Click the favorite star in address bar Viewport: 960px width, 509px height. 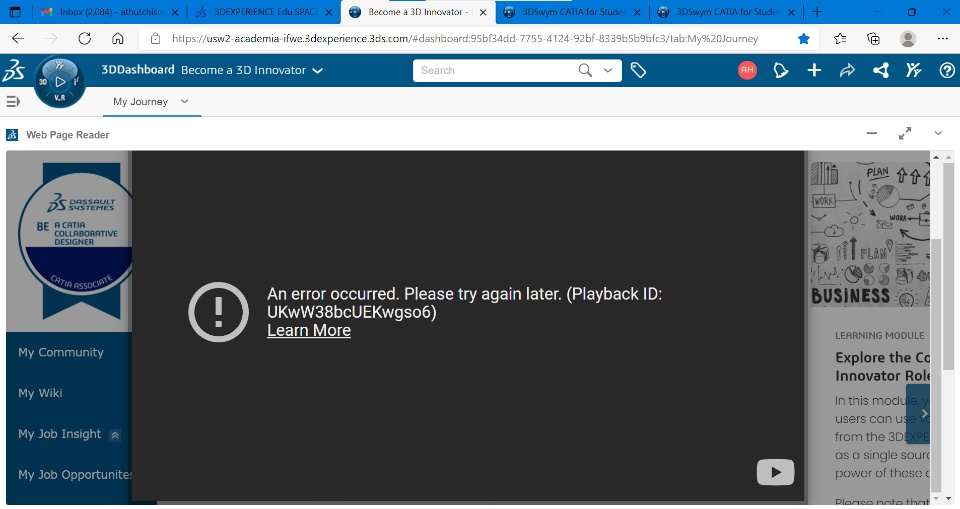click(804, 39)
